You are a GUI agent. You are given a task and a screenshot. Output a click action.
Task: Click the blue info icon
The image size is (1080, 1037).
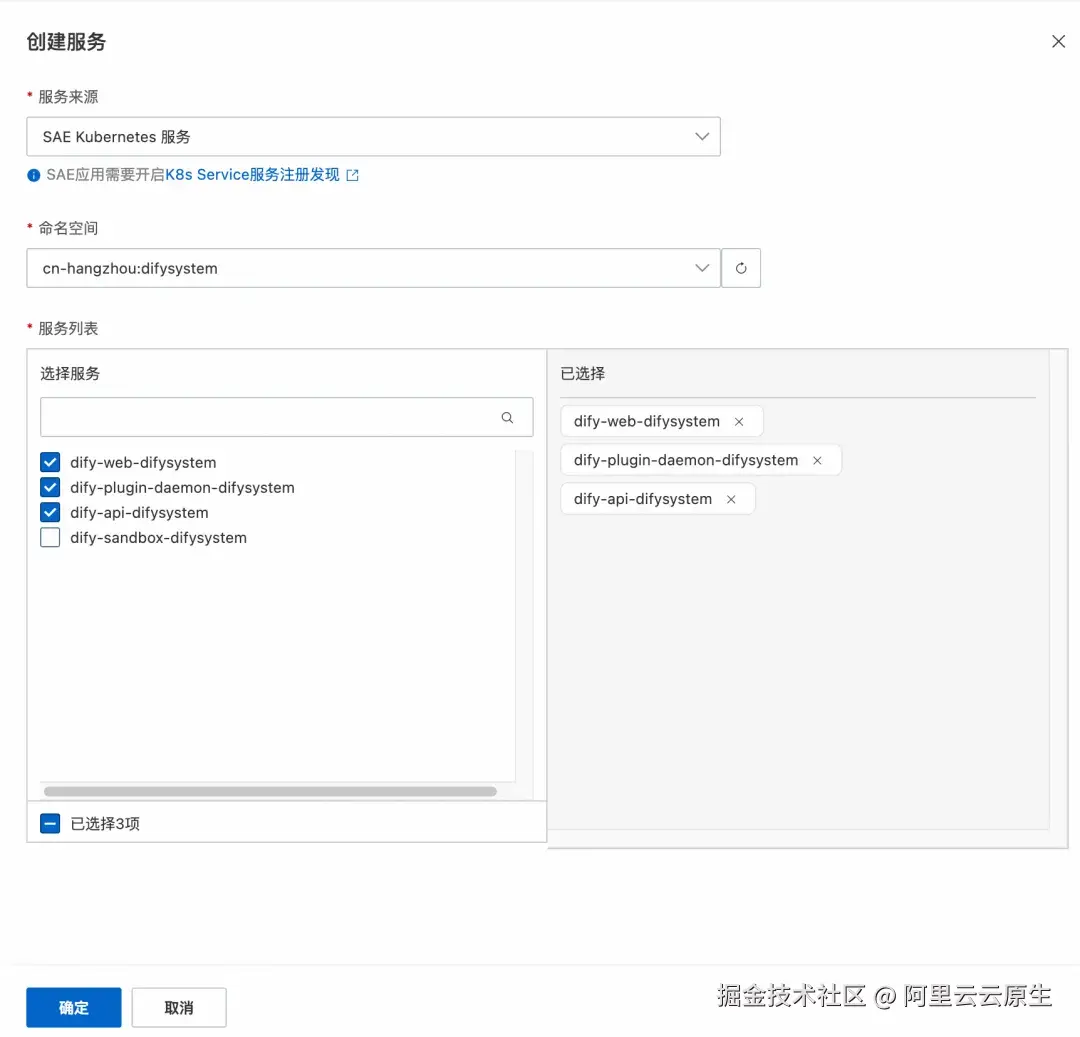[34, 176]
